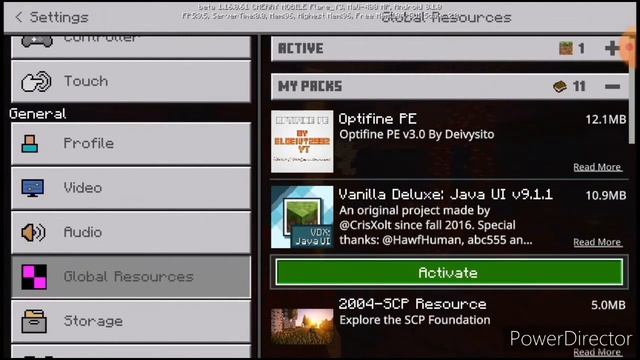The height and width of the screenshot is (360, 640).
Task: Click the Audio speaker icon
Action: [33, 233]
